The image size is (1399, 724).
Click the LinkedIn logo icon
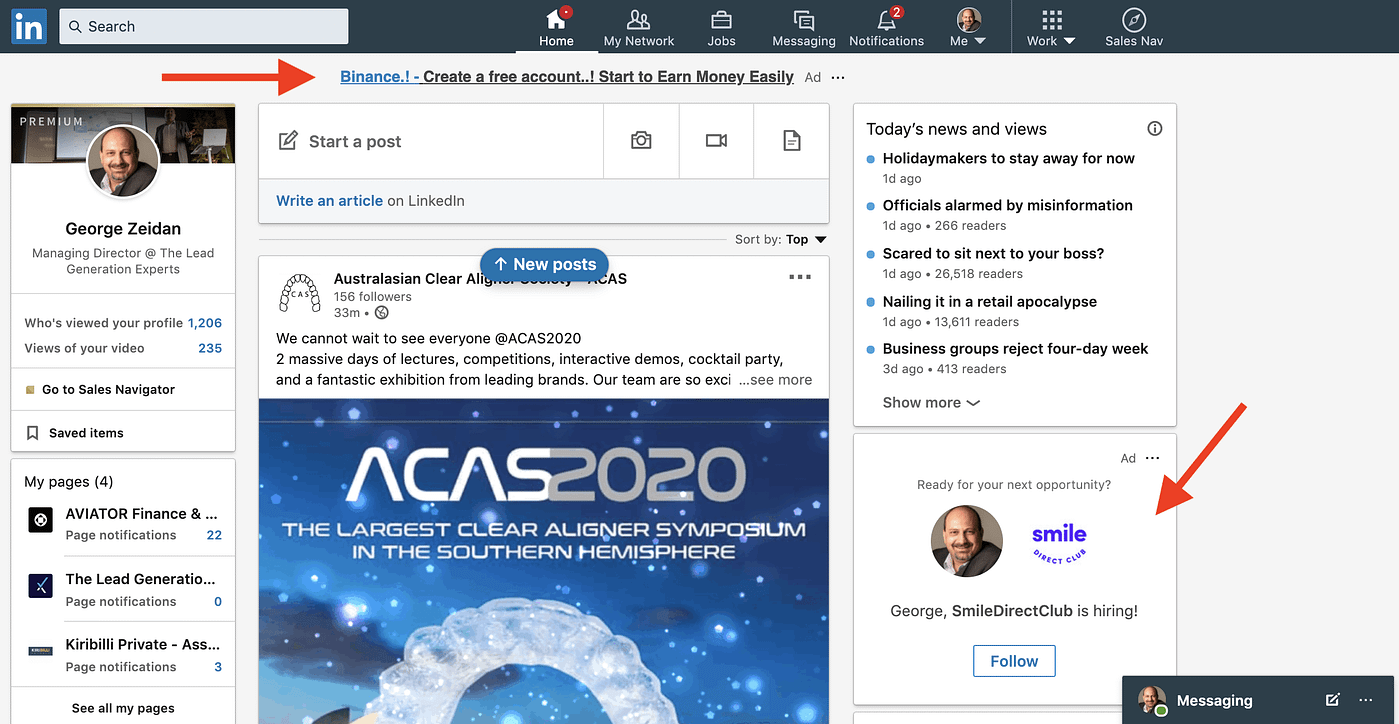[28, 26]
